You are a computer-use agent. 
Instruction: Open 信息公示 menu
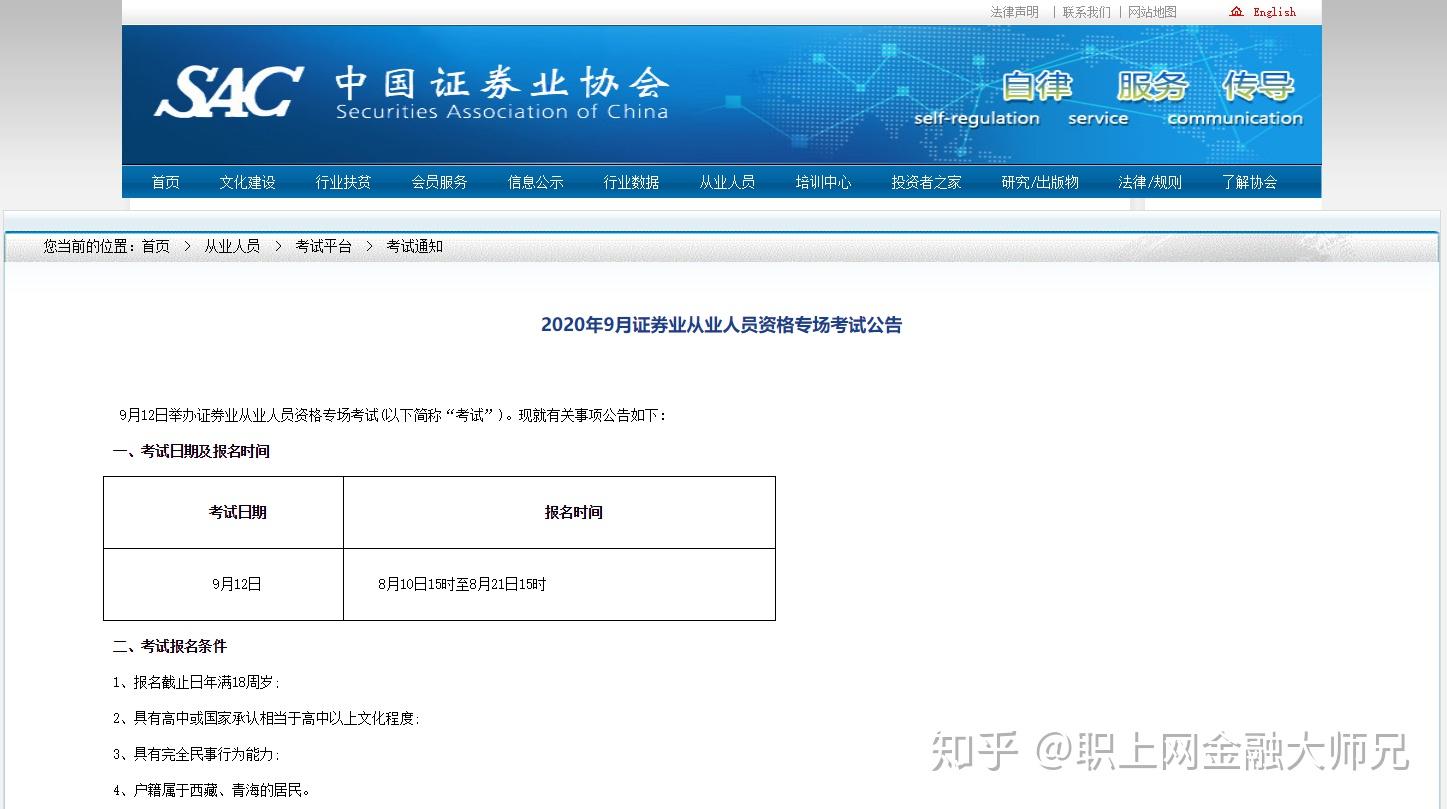535,182
